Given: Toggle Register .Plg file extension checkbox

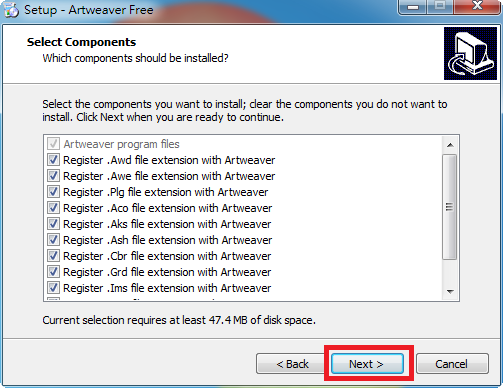Looking at the screenshot, I should (x=53, y=192).
